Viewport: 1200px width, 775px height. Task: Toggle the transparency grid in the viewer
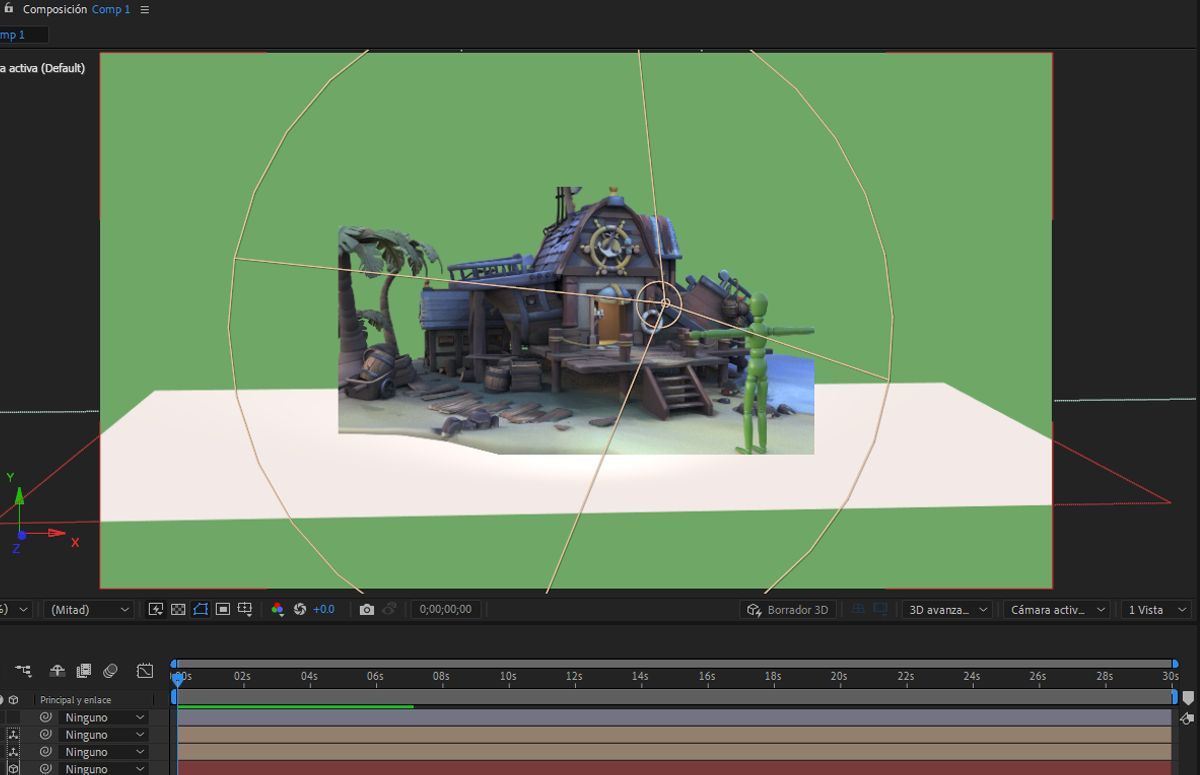[x=178, y=609]
